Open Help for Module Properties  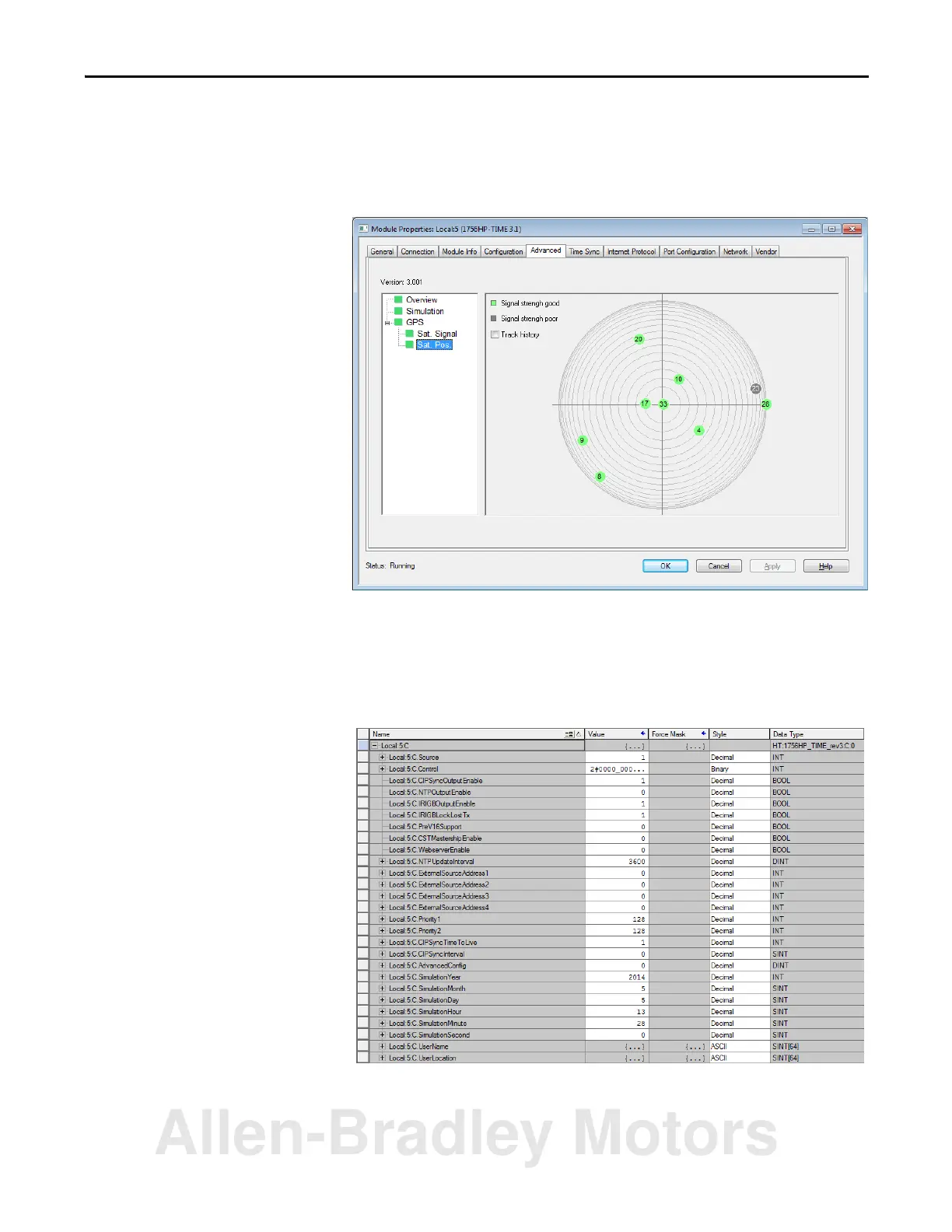tap(826, 566)
